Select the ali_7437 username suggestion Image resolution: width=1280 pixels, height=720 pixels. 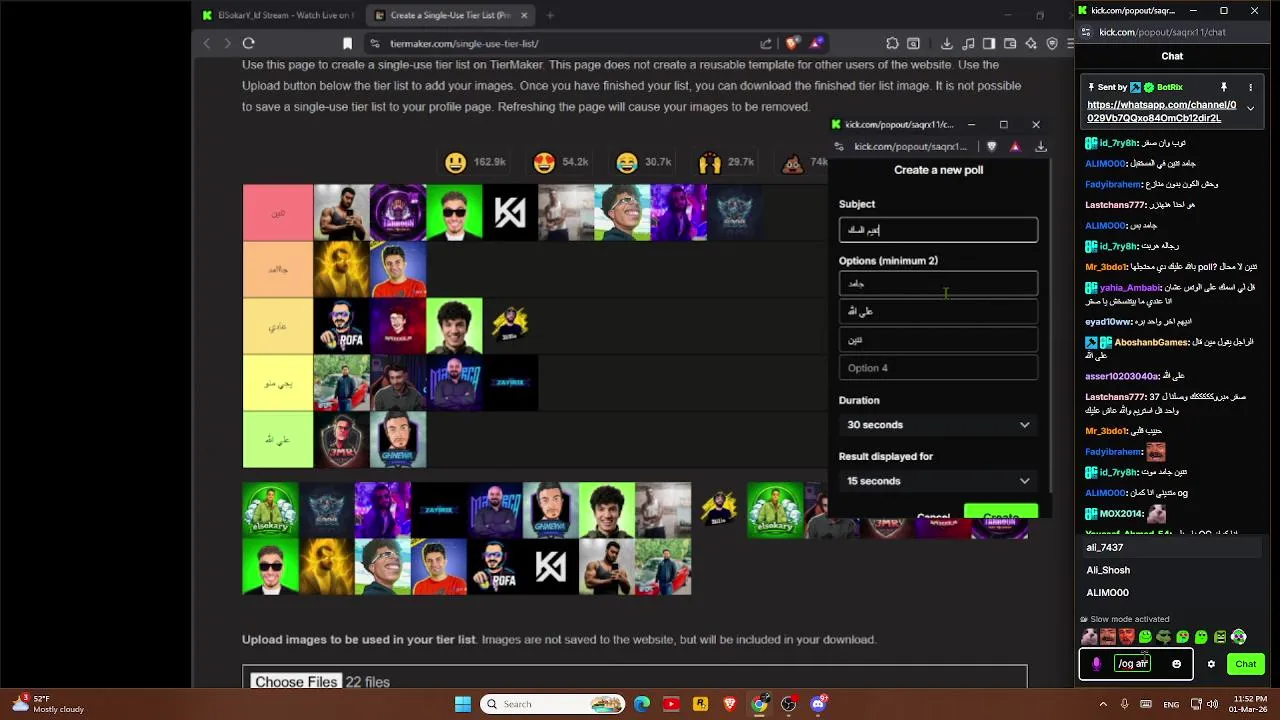(1170, 548)
